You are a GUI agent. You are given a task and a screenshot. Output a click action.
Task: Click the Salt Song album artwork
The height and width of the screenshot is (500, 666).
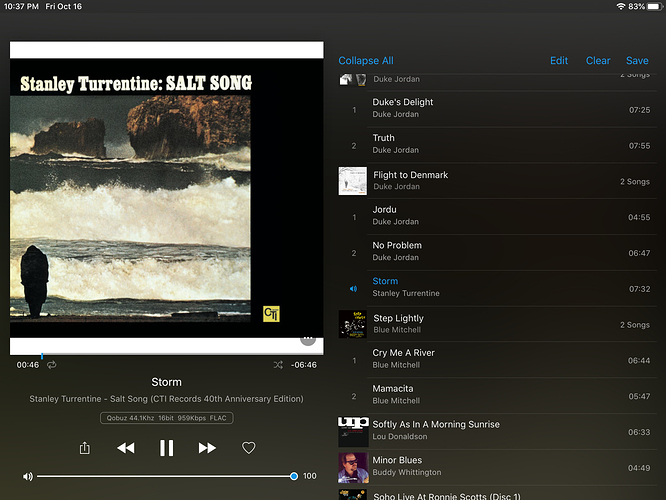pyautogui.click(x=166, y=198)
